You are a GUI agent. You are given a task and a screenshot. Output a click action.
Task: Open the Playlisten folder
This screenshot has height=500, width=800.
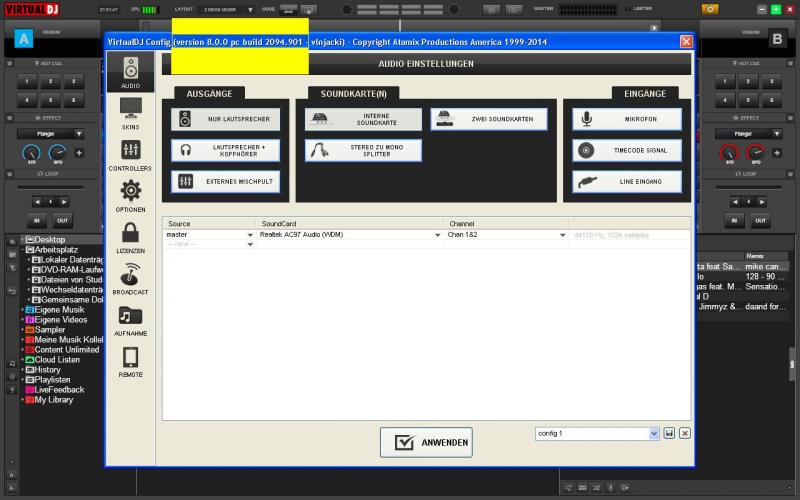[x=52, y=380]
